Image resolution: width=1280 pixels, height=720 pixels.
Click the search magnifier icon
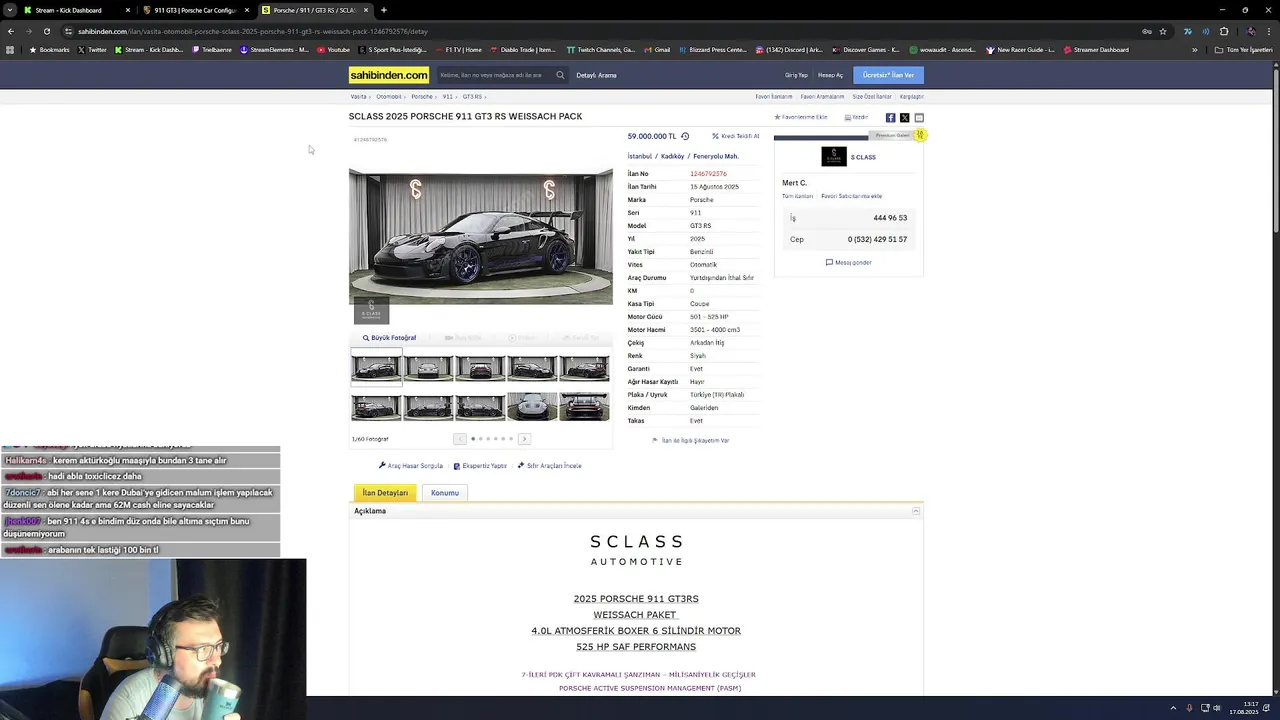(x=560, y=75)
